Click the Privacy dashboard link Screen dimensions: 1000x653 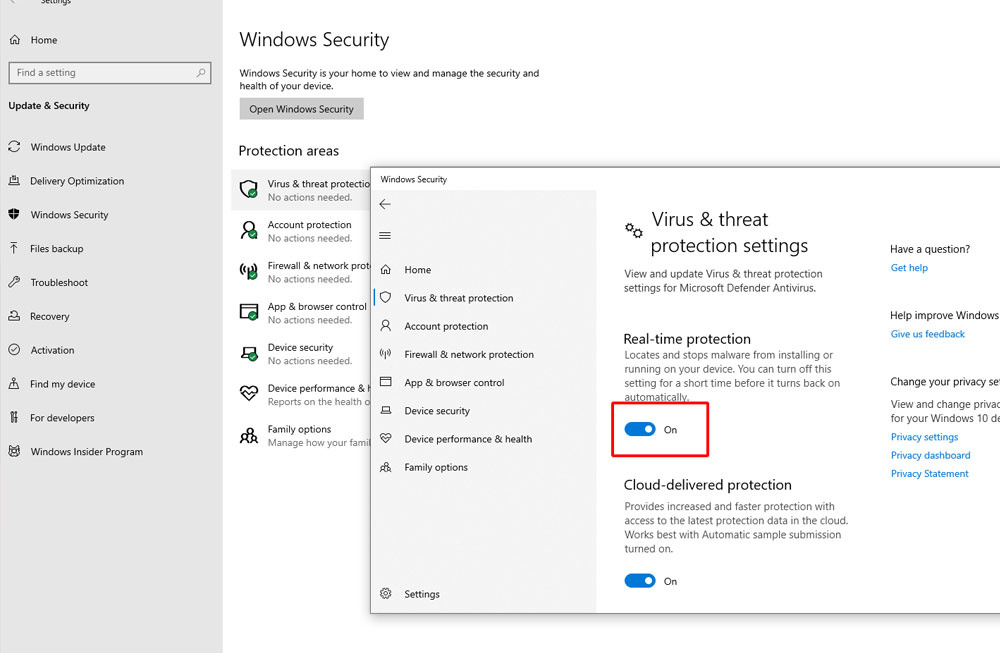click(x=930, y=455)
